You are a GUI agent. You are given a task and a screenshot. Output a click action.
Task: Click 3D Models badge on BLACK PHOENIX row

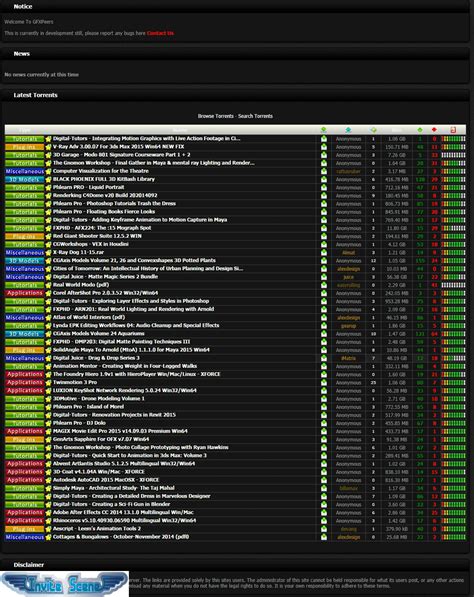pyautogui.click(x=24, y=179)
